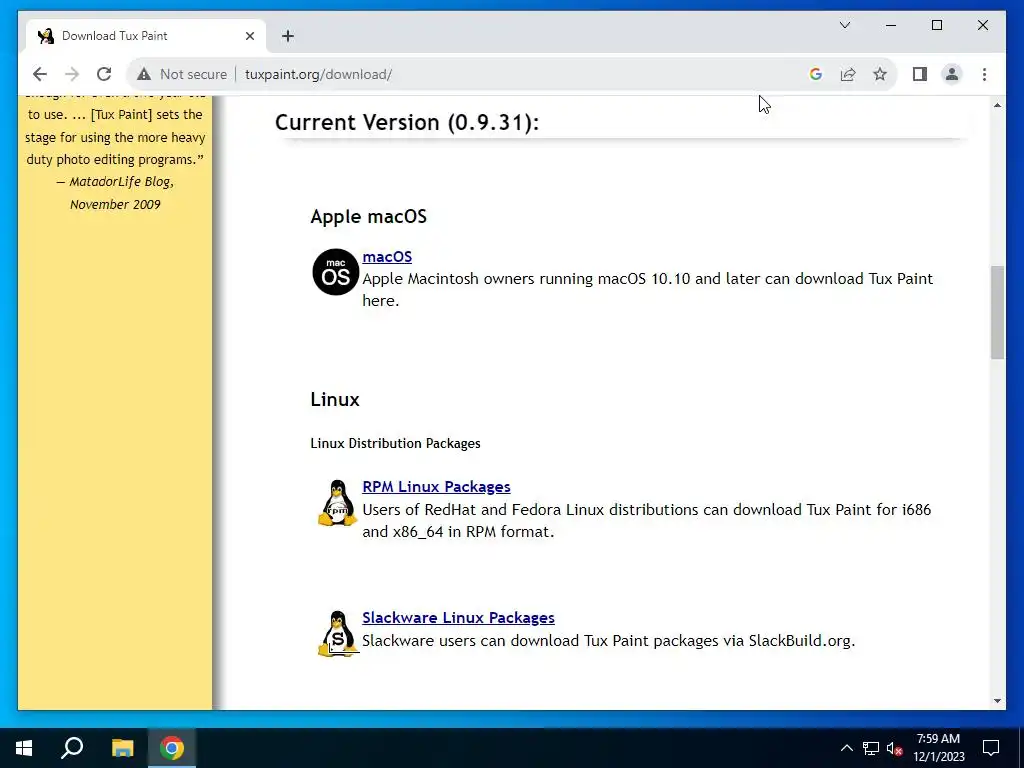1024x768 pixels.
Task: Close the Download Tux Paint tab
Action: 249,36
